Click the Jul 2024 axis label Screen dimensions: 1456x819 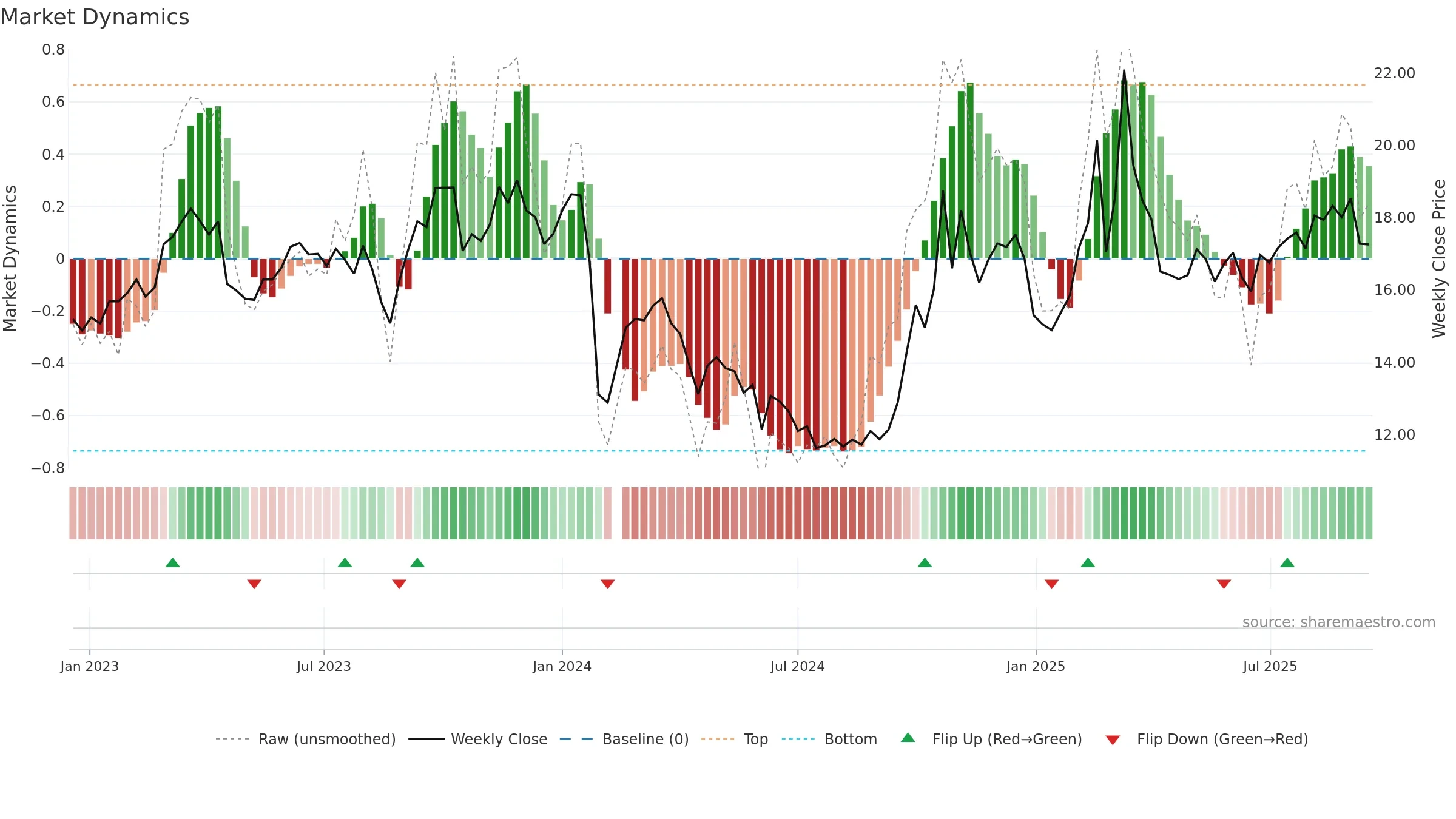pos(798,666)
